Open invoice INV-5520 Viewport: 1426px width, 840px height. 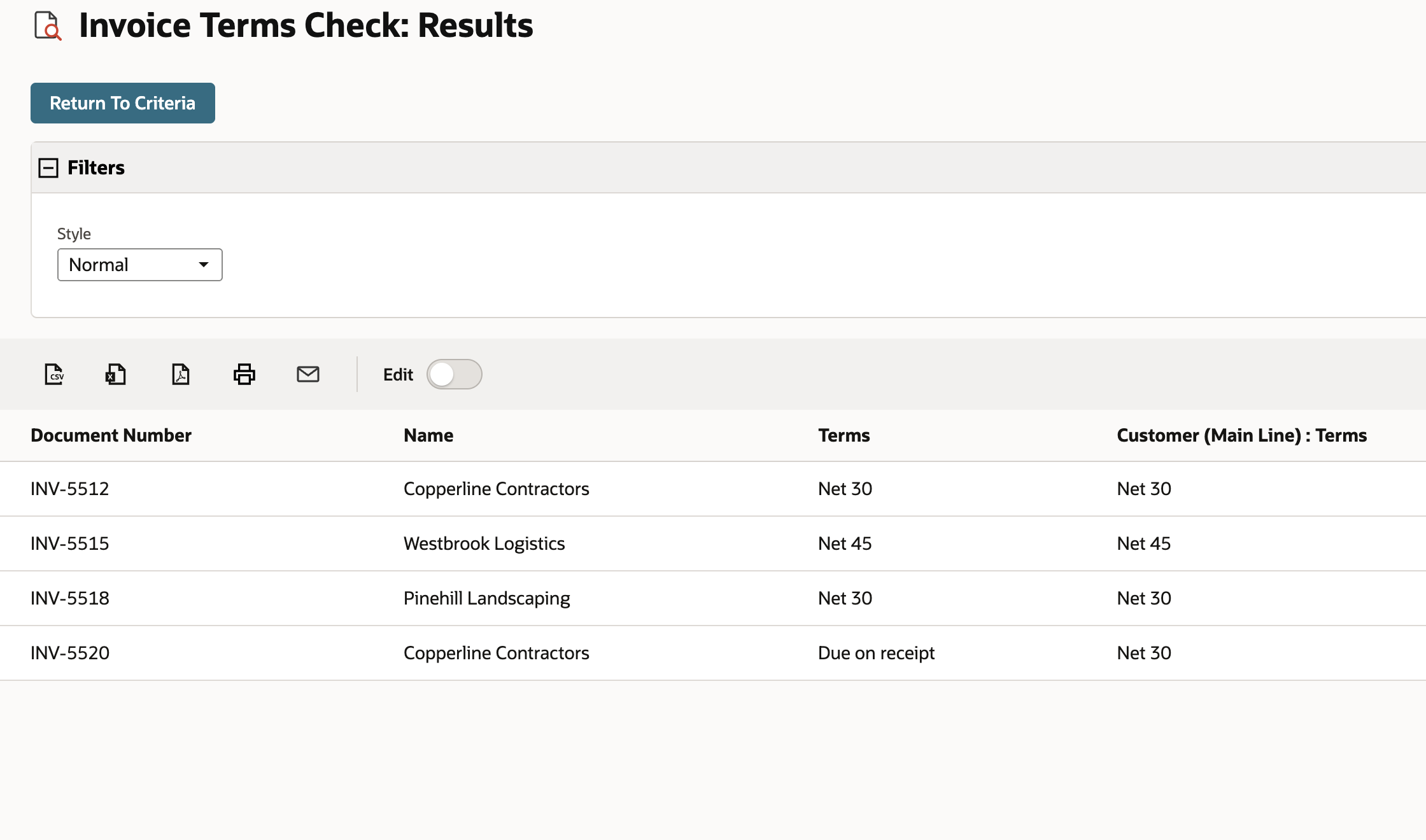(x=70, y=653)
